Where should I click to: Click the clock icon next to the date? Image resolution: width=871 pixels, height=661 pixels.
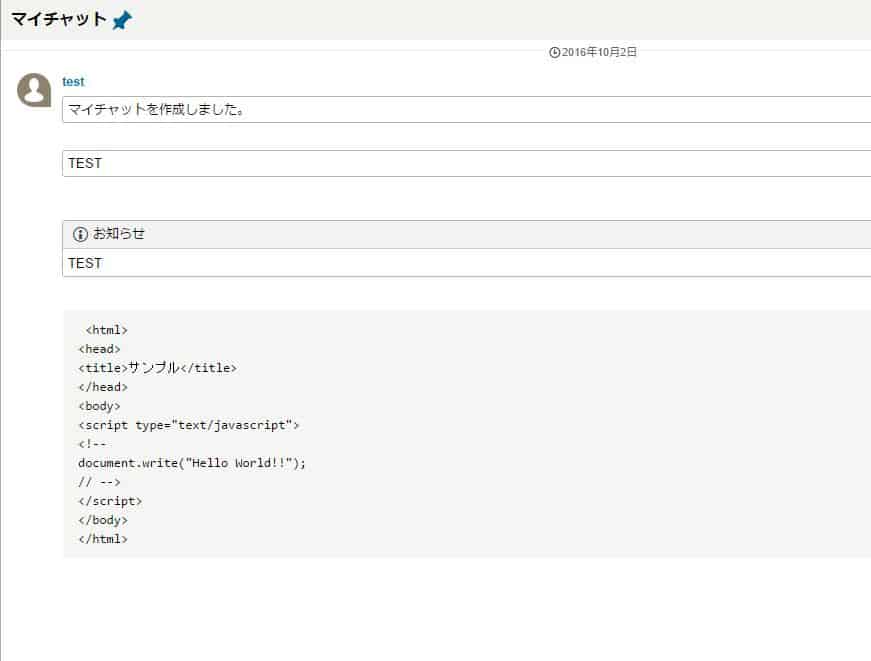[554, 52]
